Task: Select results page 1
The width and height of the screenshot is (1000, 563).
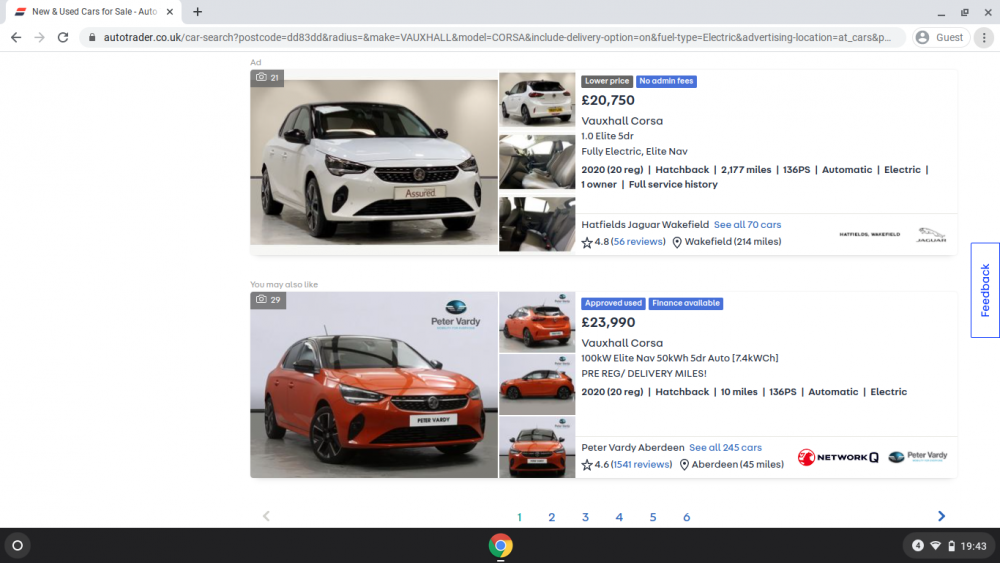Action: pos(519,518)
